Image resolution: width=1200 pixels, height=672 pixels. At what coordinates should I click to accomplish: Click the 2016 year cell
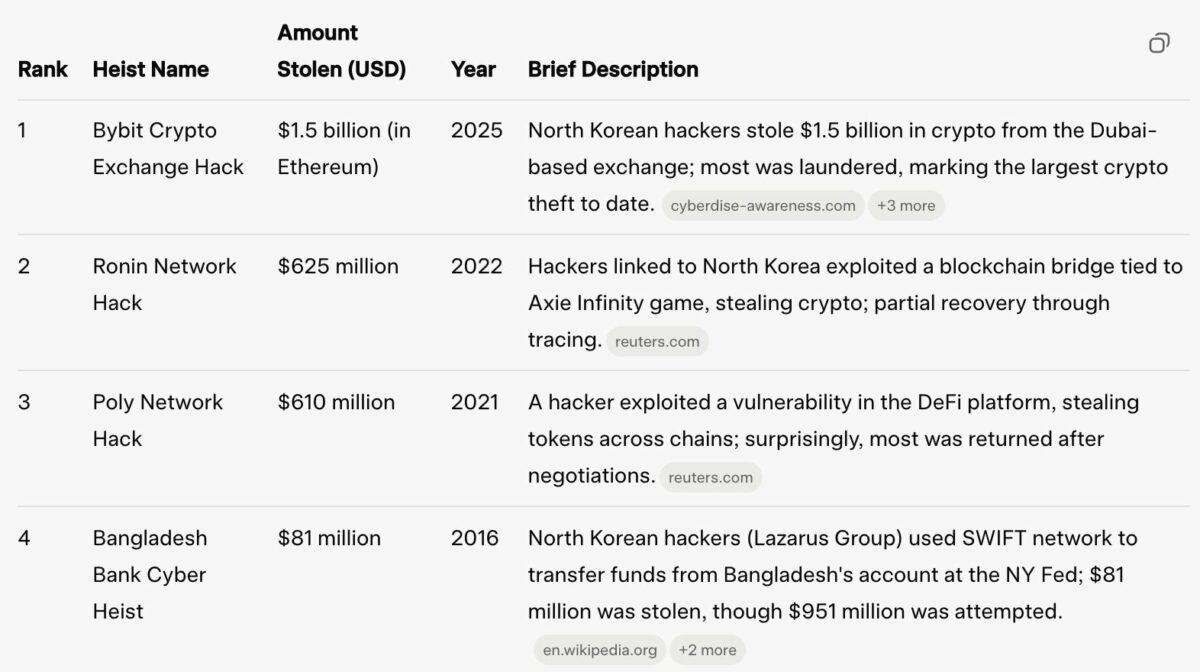(x=475, y=539)
